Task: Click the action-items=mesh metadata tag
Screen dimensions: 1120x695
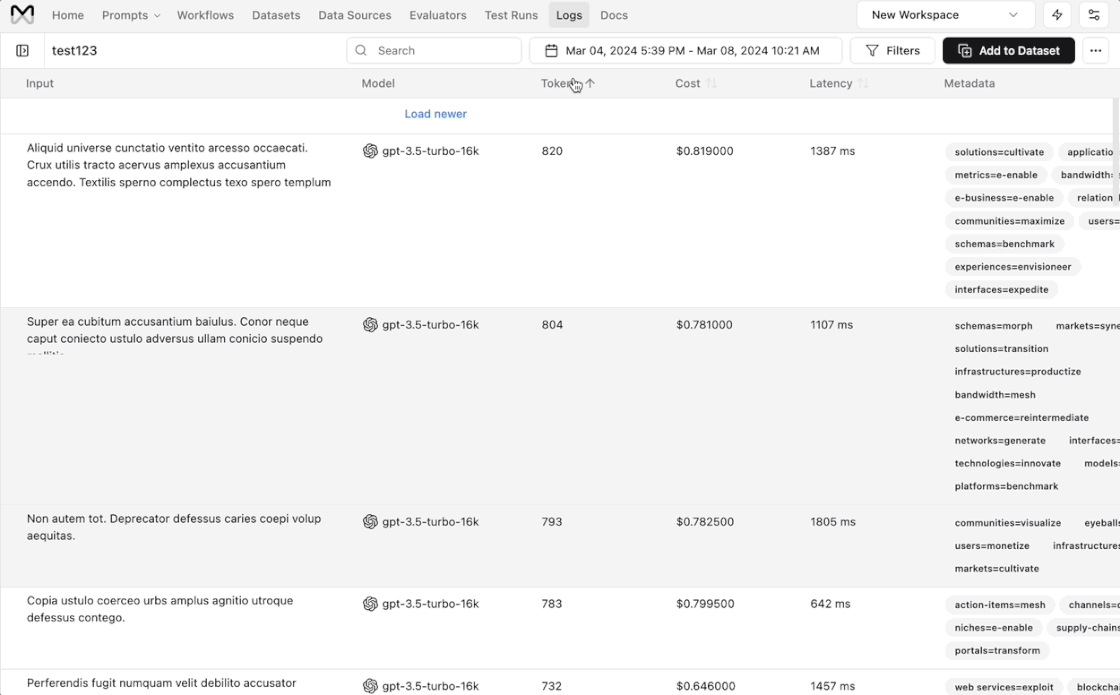Action: point(999,605)
